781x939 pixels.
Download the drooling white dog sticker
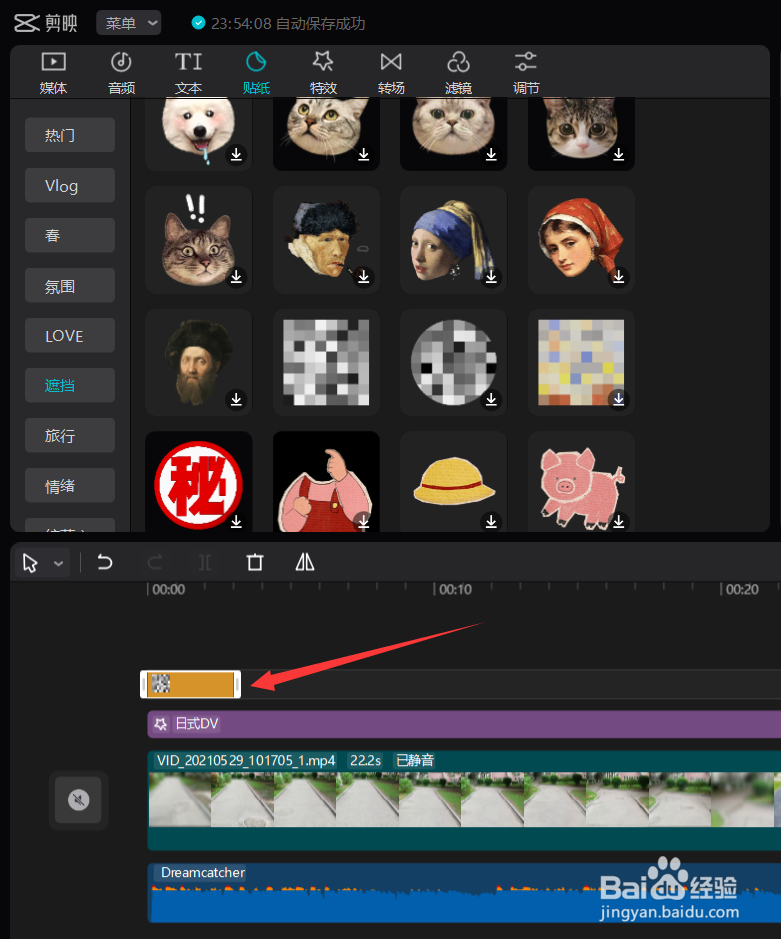pyautogui.click(x=237, y=155)
